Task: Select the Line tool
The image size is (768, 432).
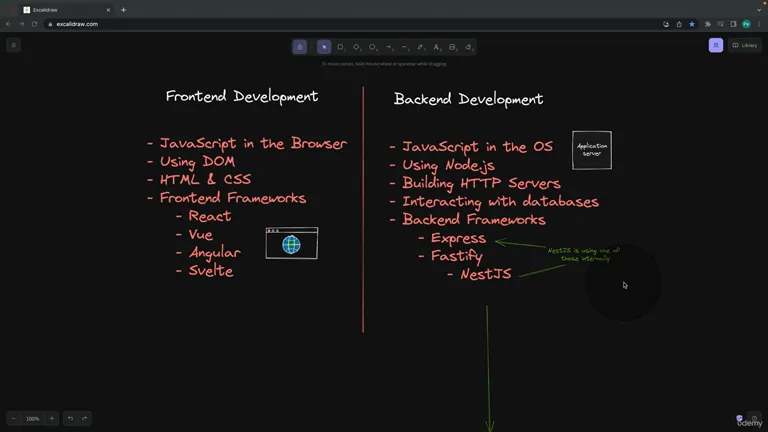Action: click(405, 47)
